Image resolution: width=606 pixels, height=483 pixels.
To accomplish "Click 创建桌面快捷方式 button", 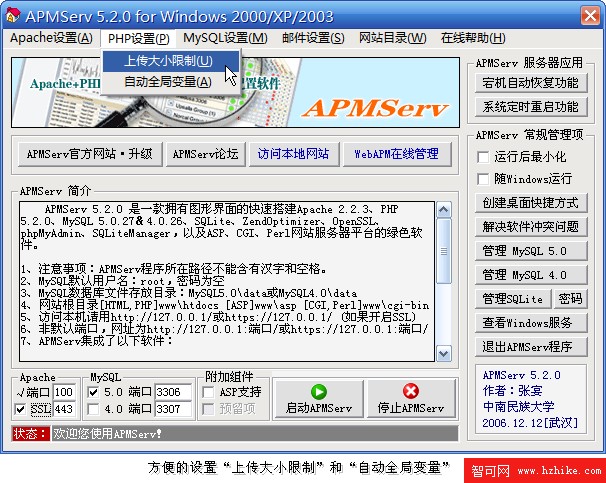I will coord(531,203).
